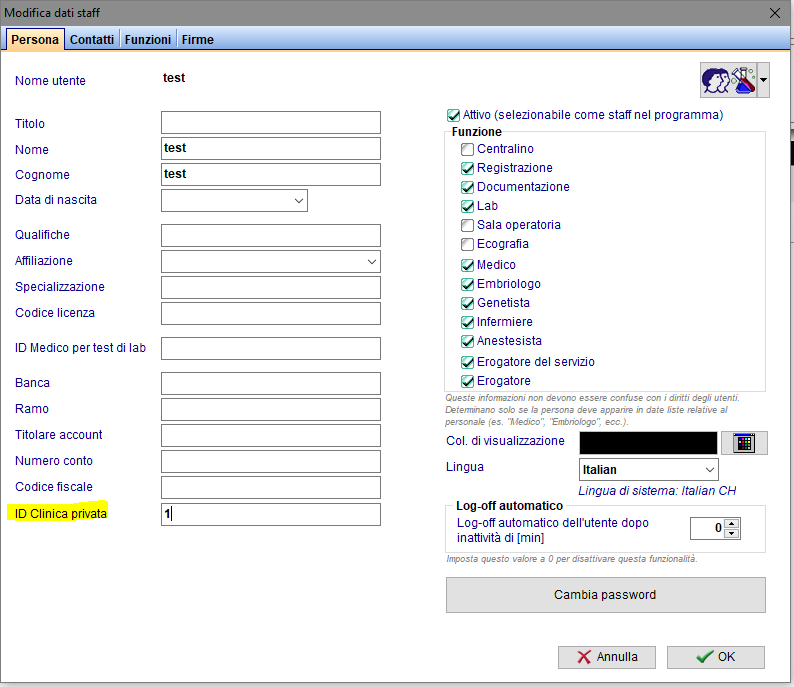Select the Persona tab
Image resolution: width=794 pixels, height=687 pixels.
point(35,39)
